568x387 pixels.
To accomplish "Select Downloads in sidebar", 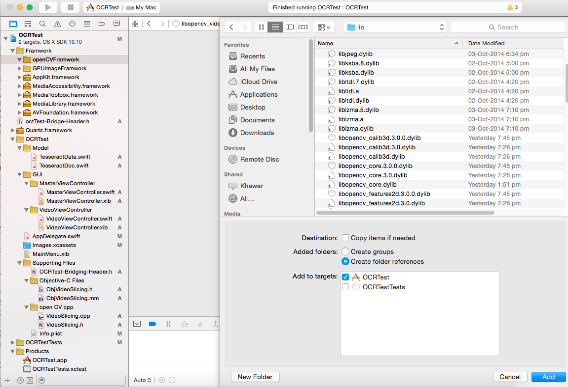I will 257,133.
